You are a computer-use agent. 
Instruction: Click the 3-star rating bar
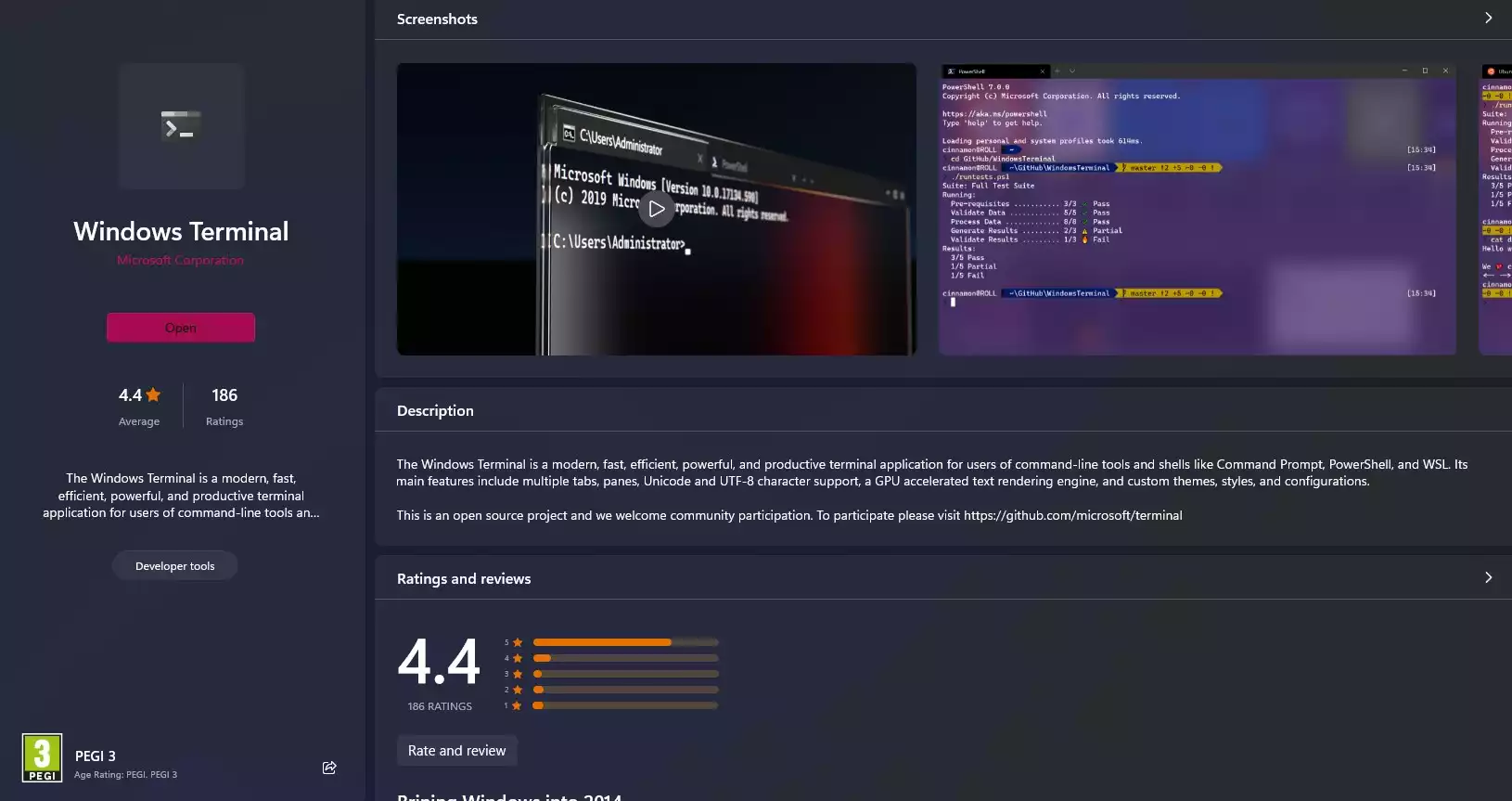[626, 674]
